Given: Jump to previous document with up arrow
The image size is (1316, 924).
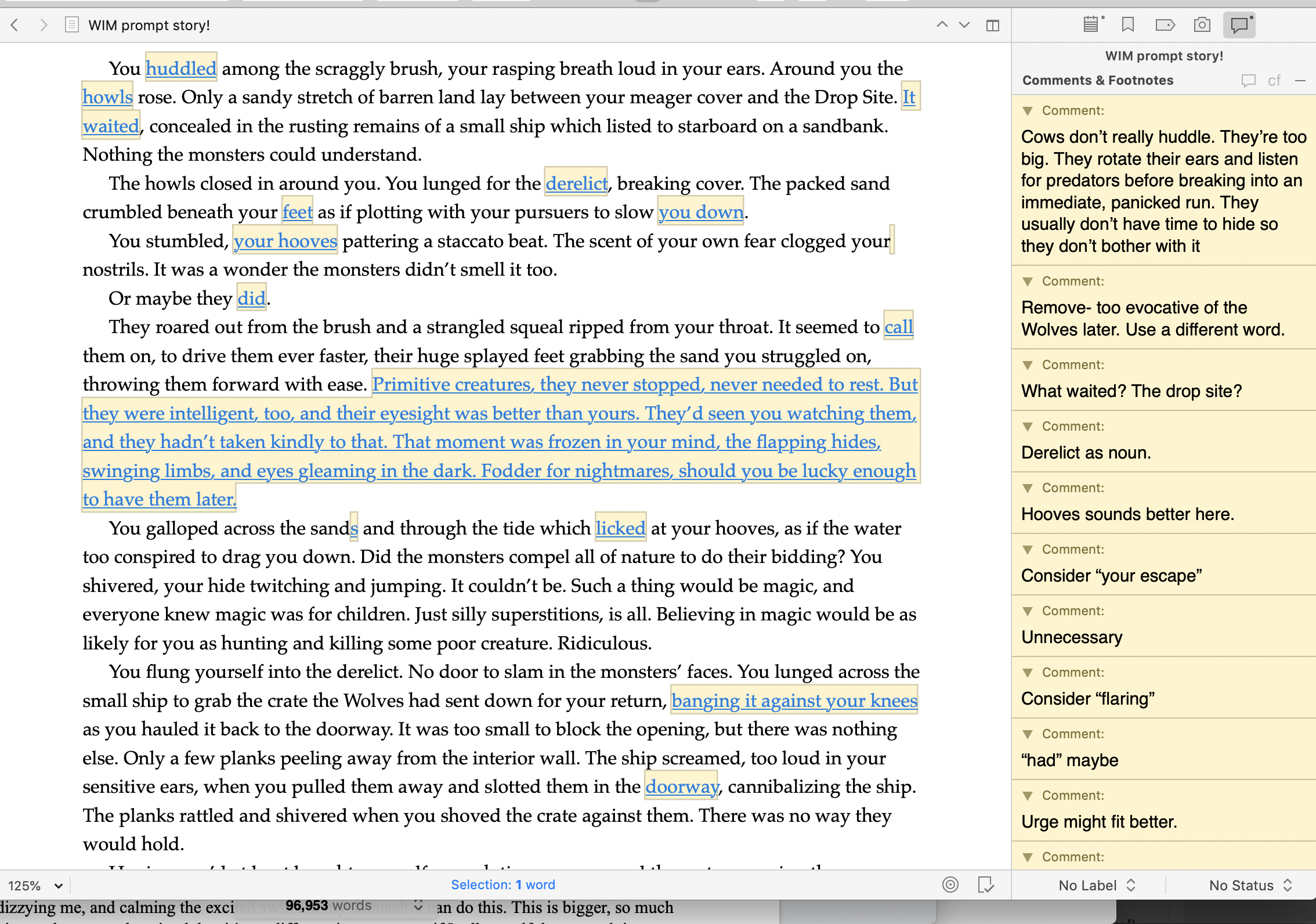Looking at the screenshot, I should coord(942,25).
